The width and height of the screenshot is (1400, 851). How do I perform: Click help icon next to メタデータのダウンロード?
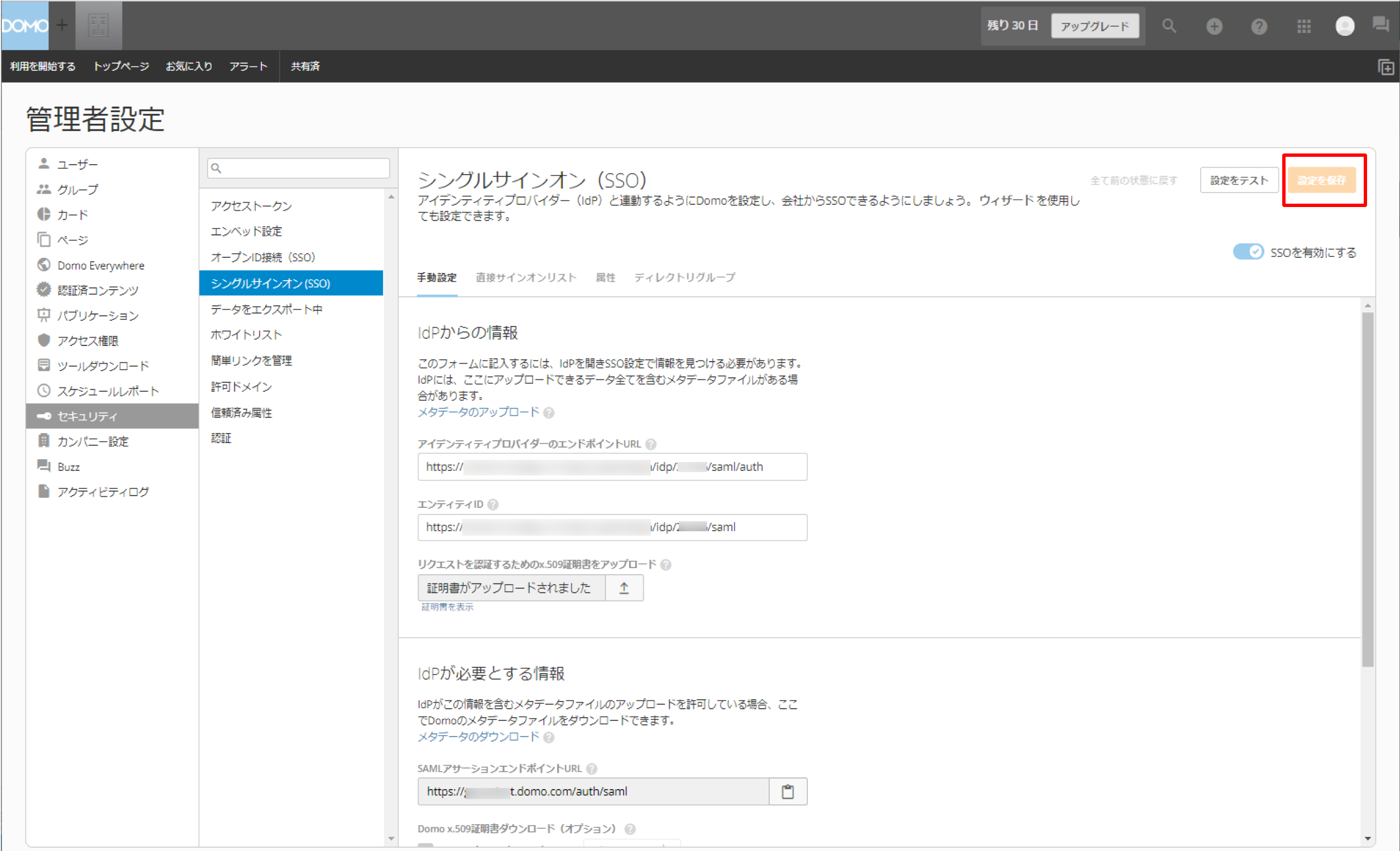[x=548, y=737]
